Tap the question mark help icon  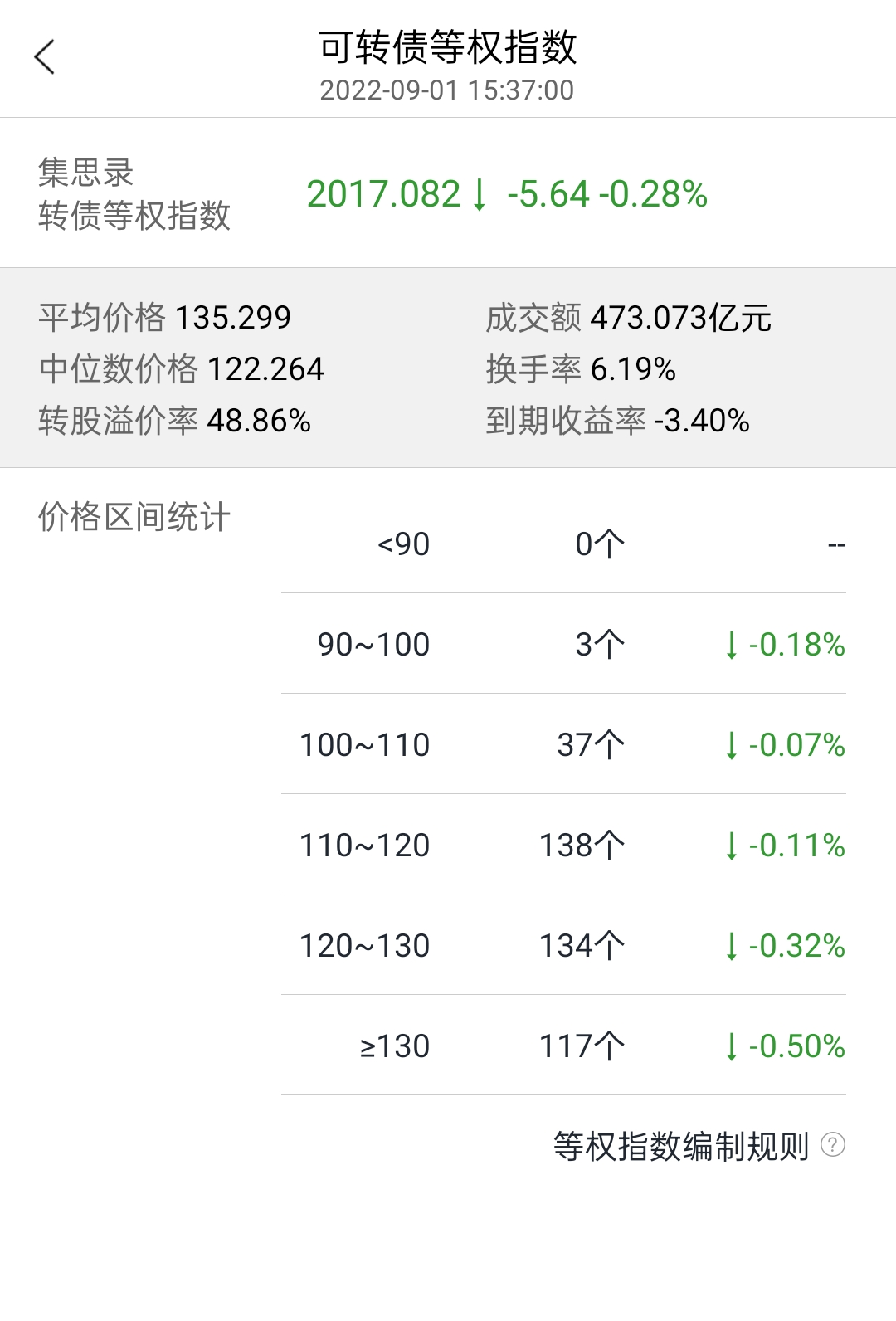point(832,1145)
